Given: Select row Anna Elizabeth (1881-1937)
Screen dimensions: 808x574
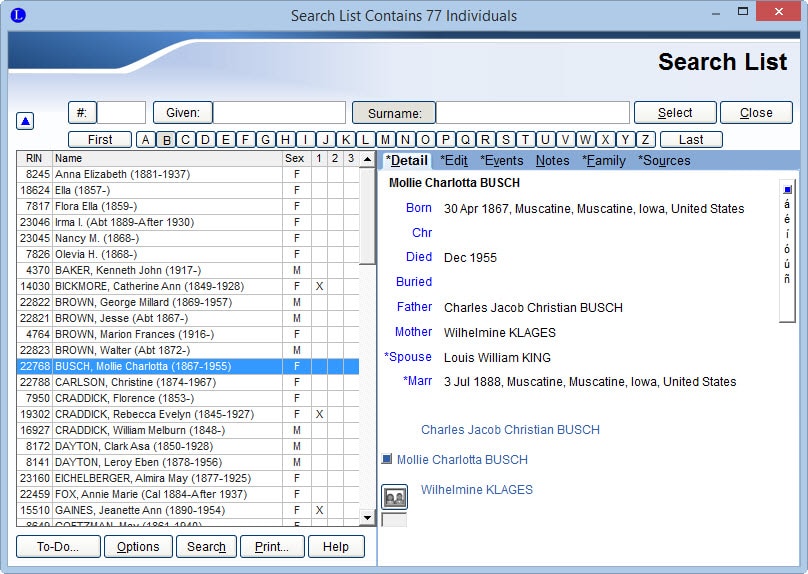Looking at the screenshot, I should click(x=188, y=174).
